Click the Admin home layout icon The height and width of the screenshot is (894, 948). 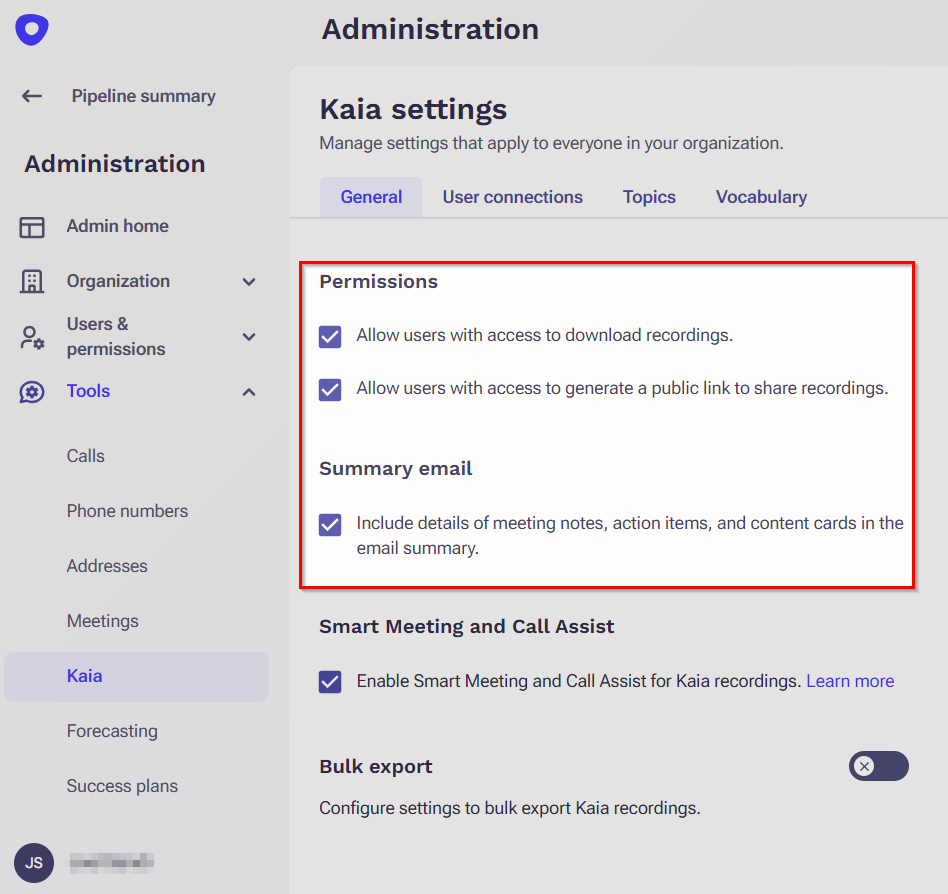32,227
